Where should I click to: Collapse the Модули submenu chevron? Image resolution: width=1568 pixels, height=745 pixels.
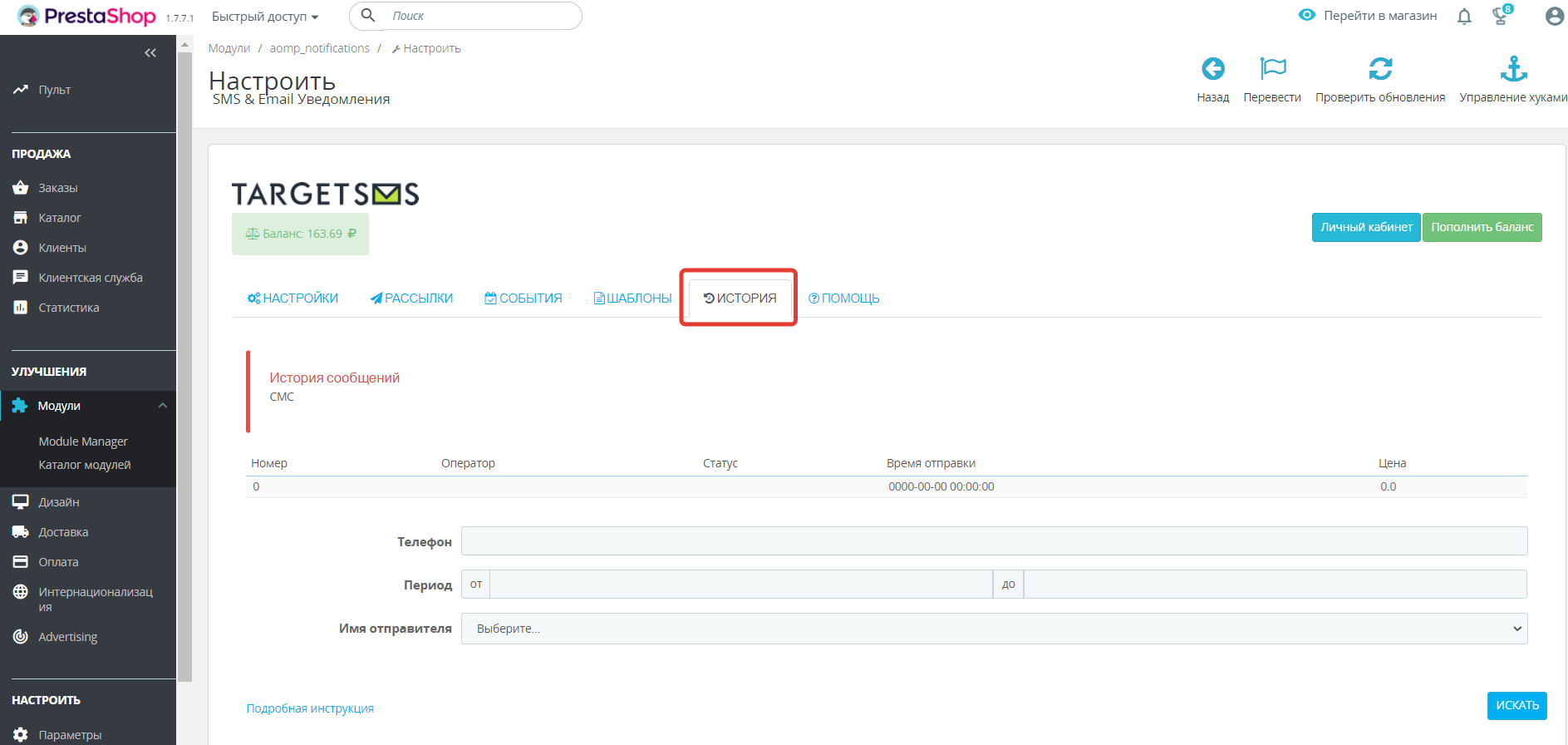click(163, 406)
